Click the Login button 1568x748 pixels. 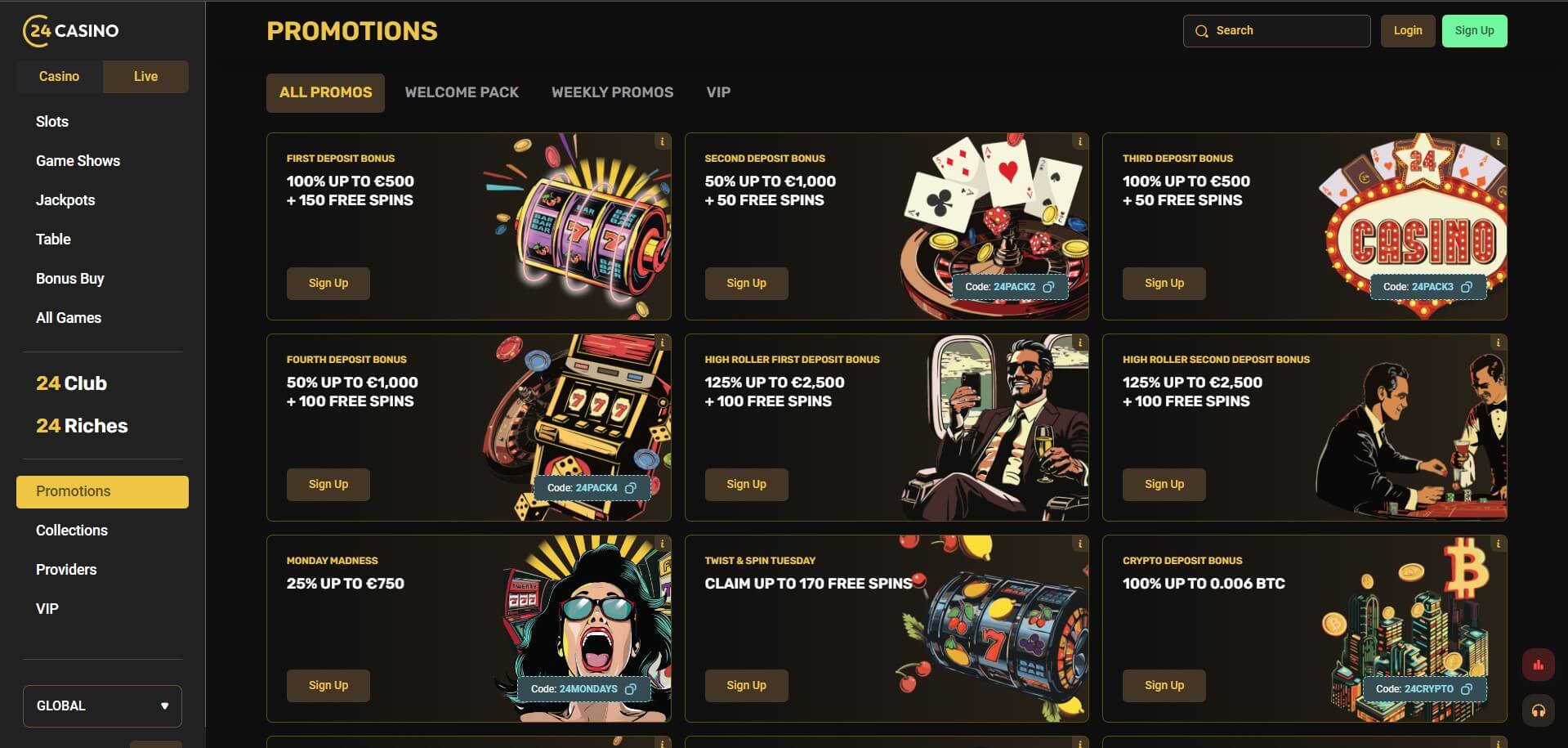click(1408, 31)
